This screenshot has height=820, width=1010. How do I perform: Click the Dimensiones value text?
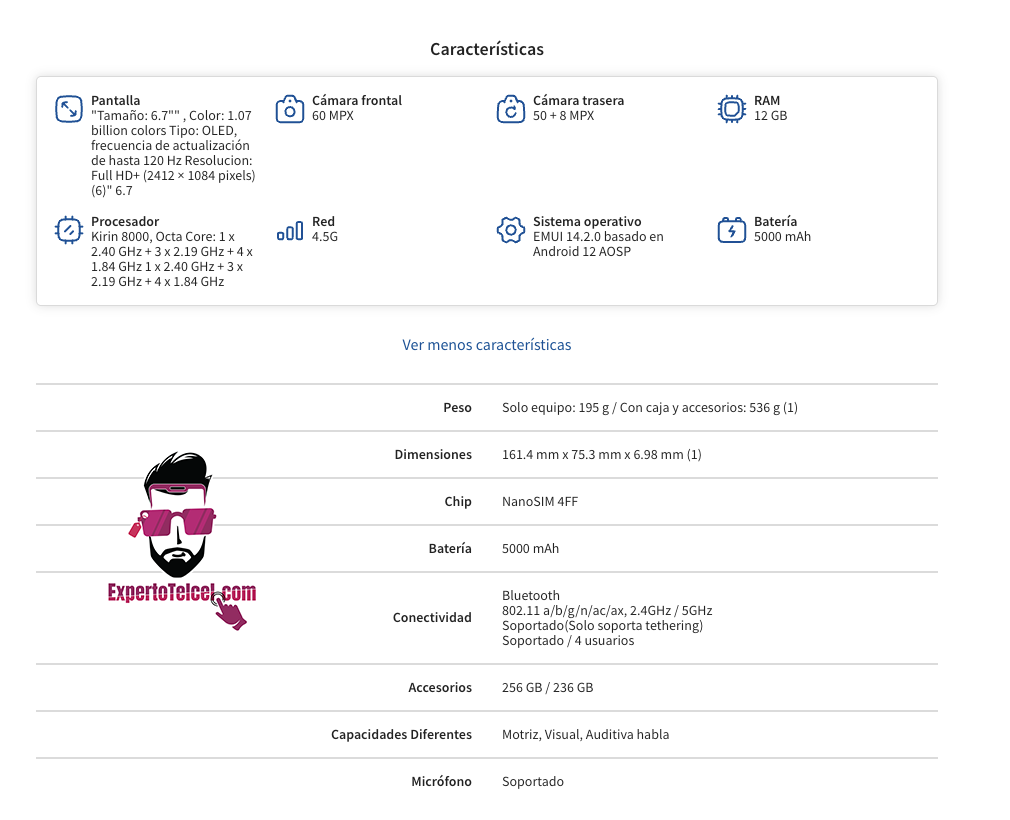(x=602, y=454)
